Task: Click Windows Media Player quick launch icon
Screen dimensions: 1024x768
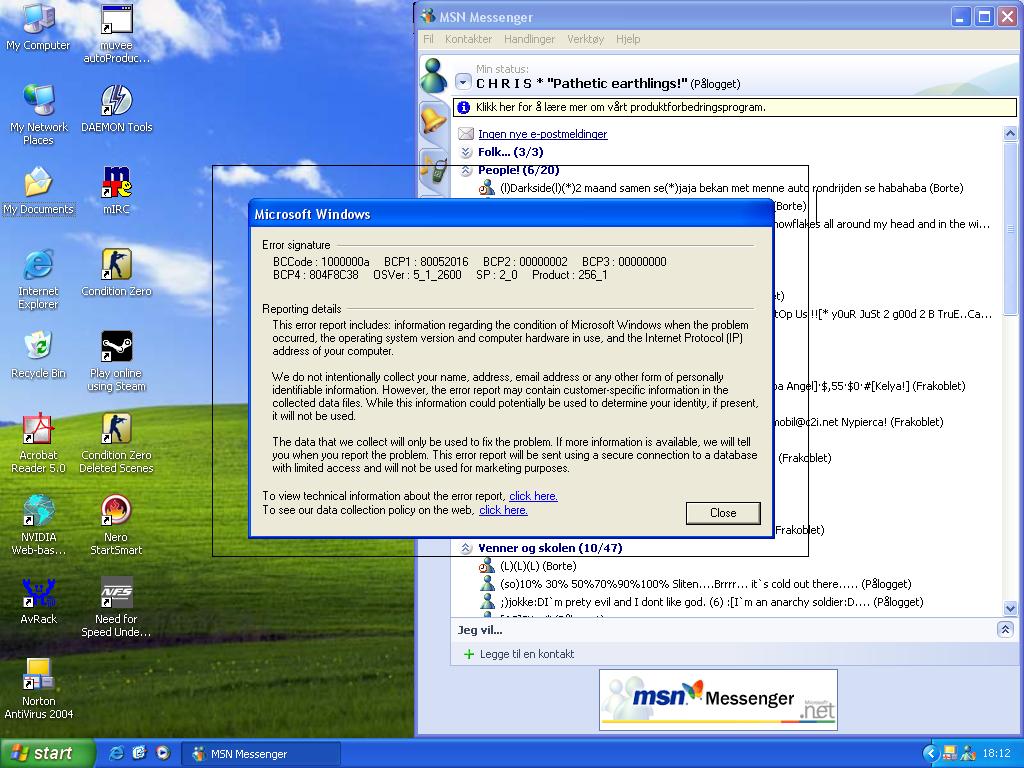Action: tap(163, 753)
